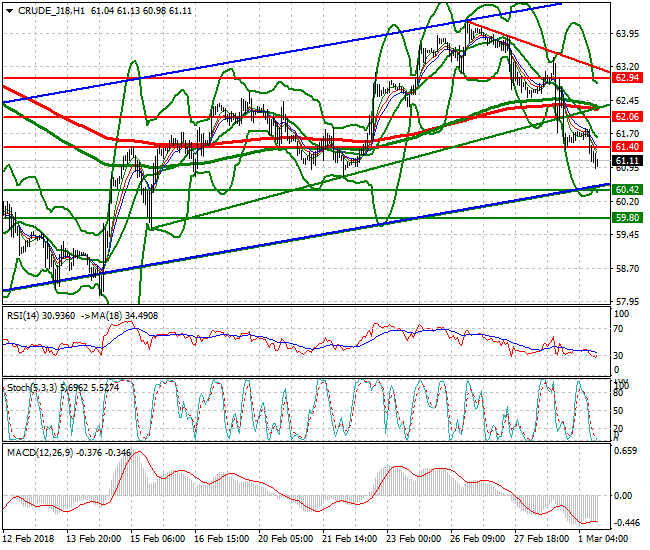This screenshot has height=550, width=650.
Task: Click the 1 Mar 04:00 time label
Action: 604,539
